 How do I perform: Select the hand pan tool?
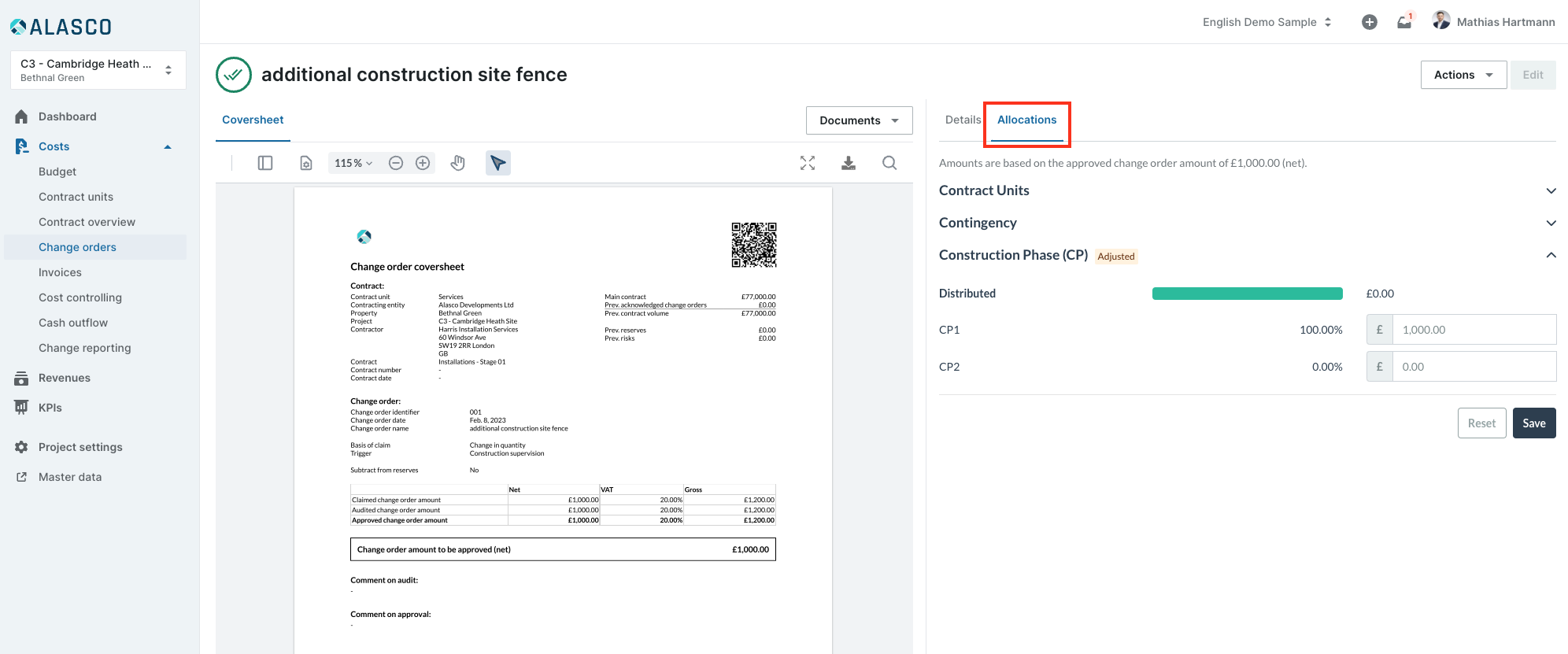coord(458,163)
